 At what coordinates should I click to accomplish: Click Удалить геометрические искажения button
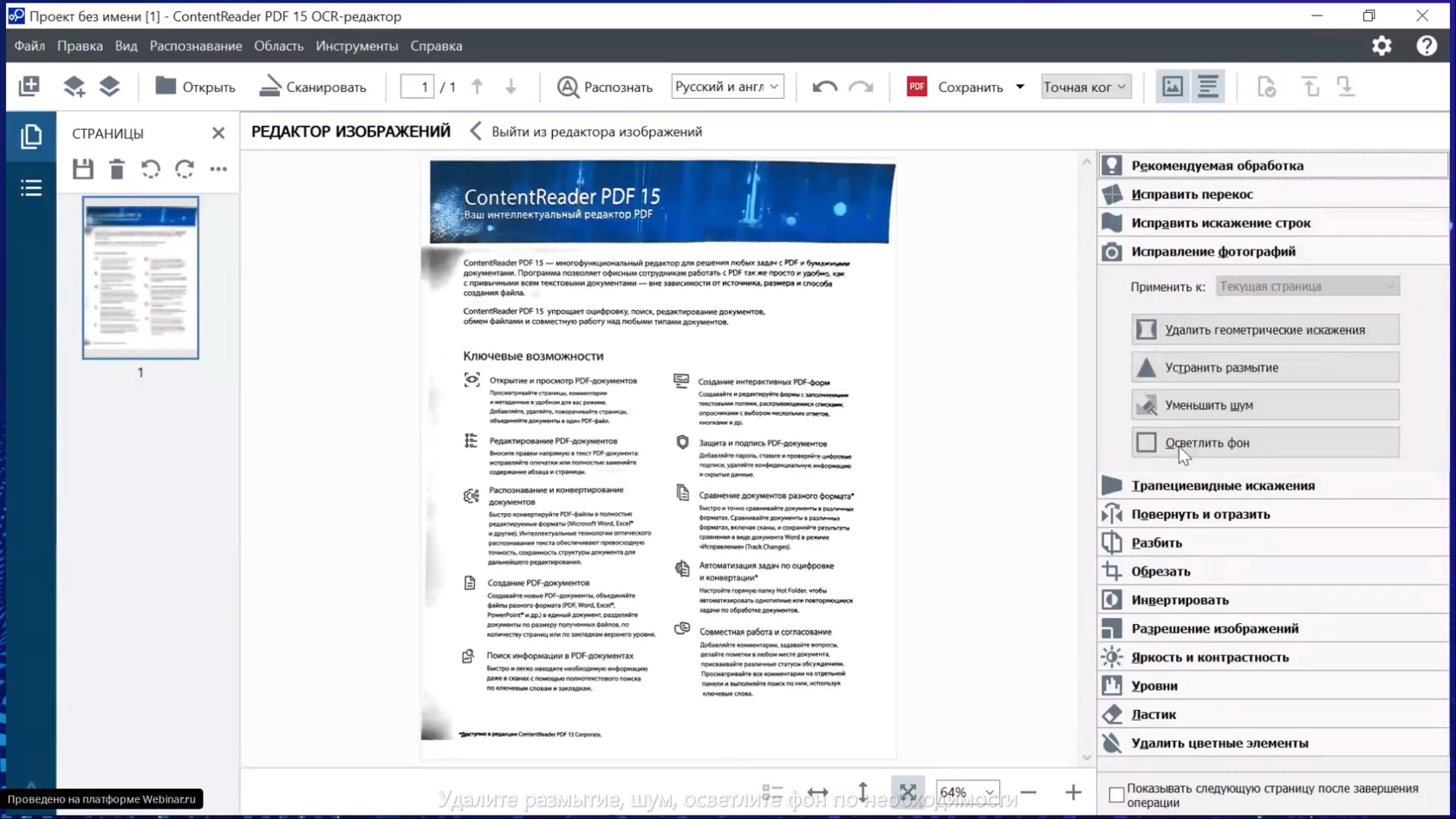[1264, 329]
